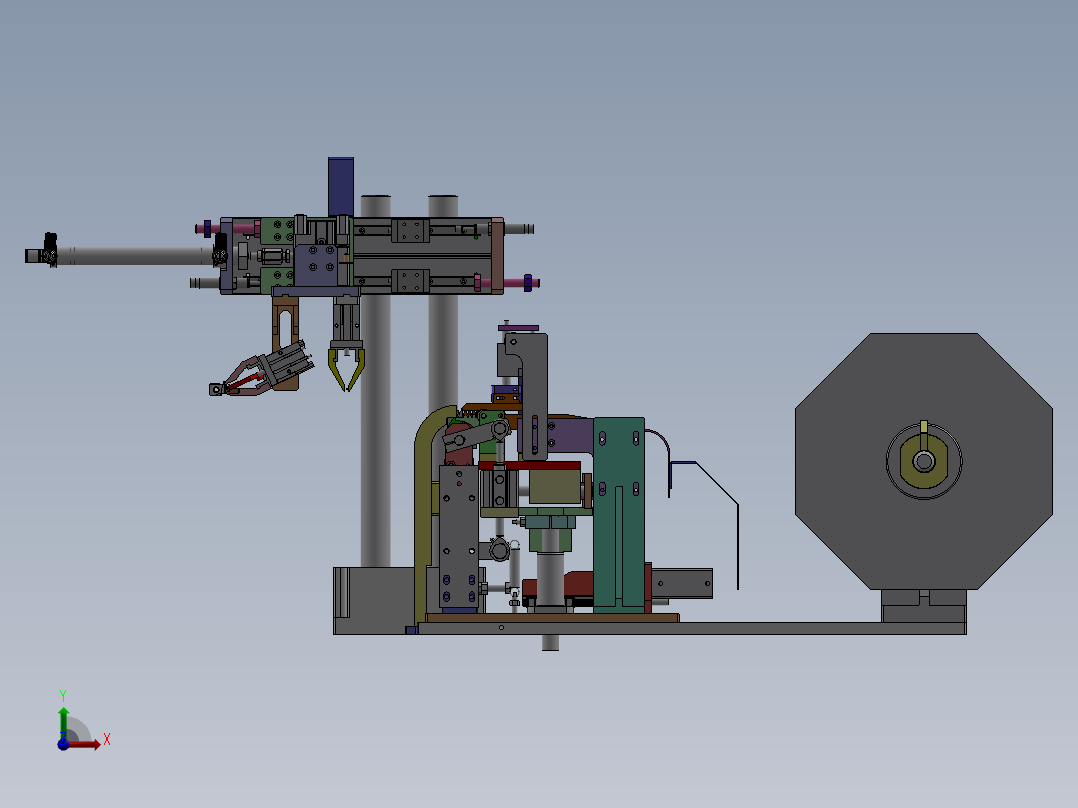The image size is (1078, 808).
Task: Select the purple knob on the lower right stop rod
Action: click(x=528, y=283)
